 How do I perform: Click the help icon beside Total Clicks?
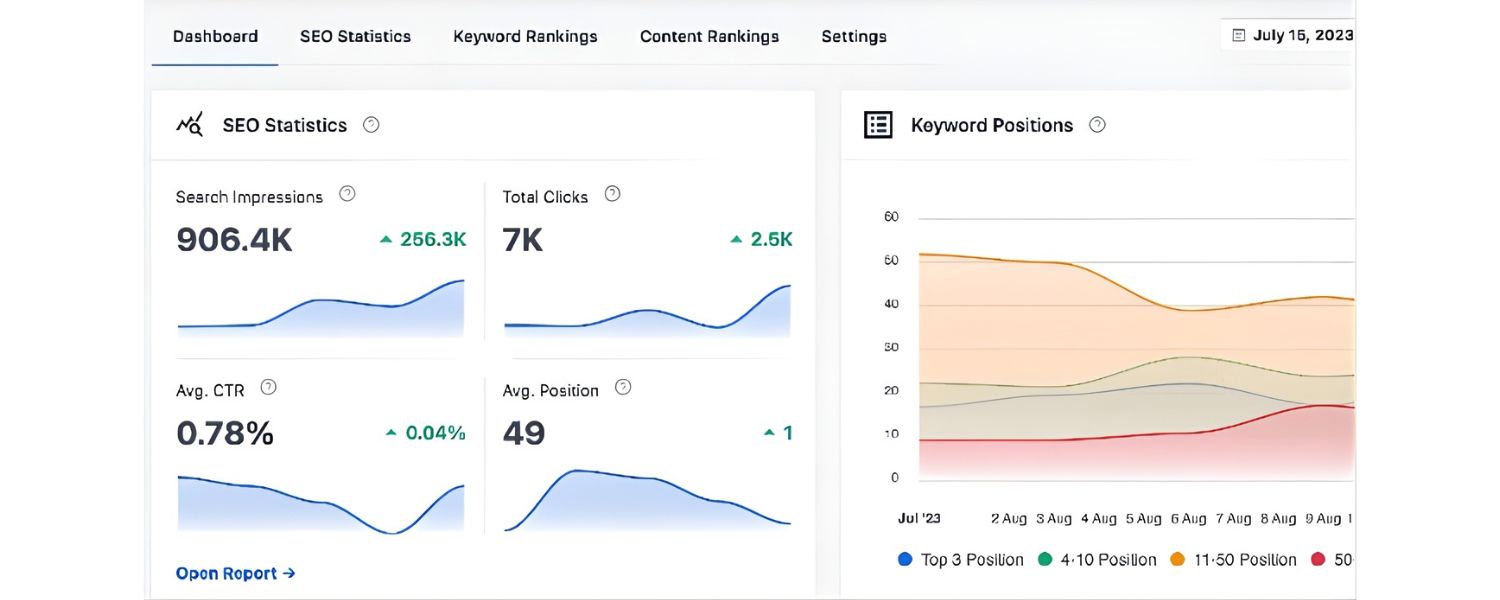(x=611, y=193)
